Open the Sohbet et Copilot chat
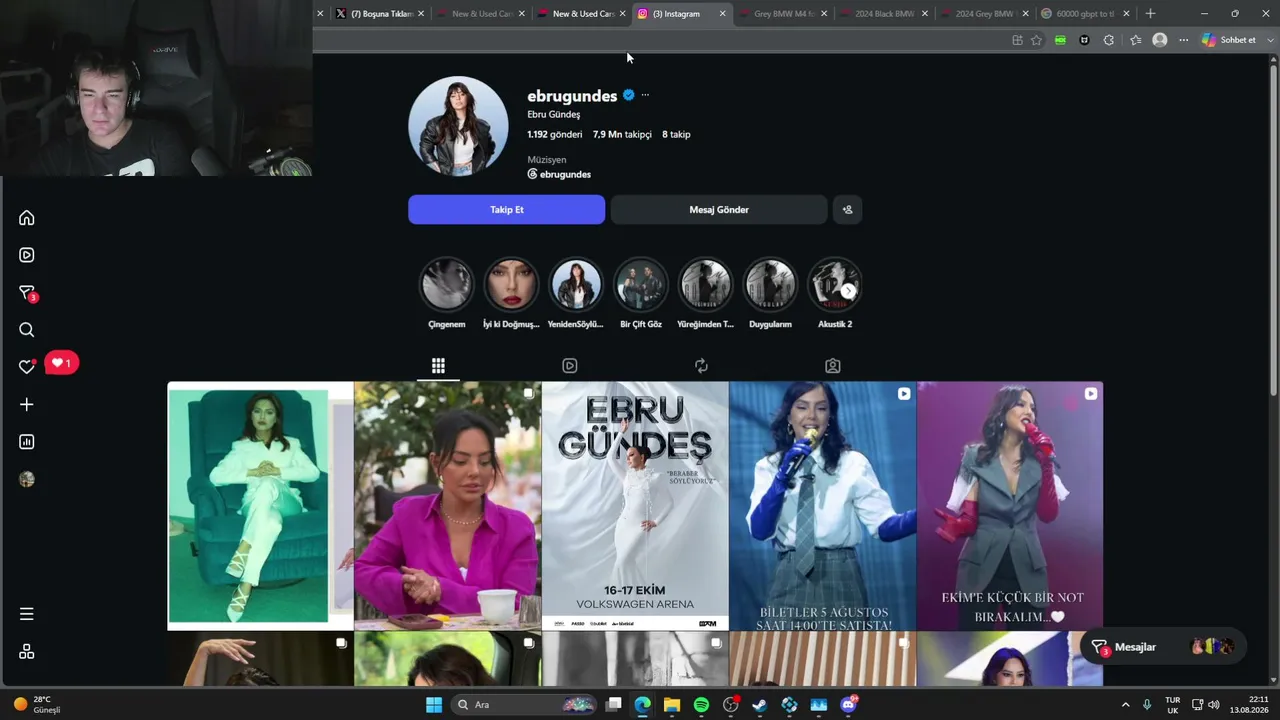 (x=1229, y=40)
